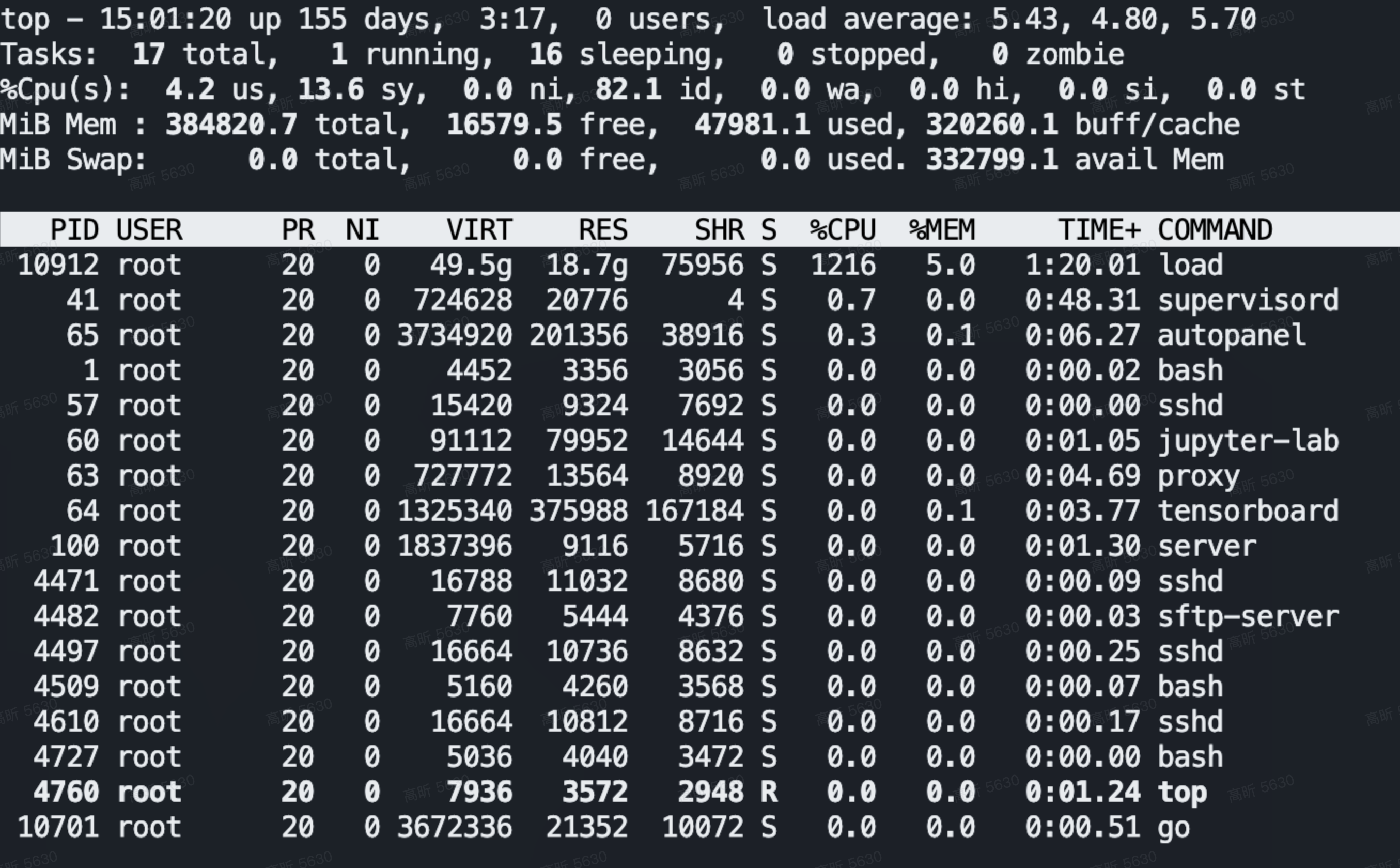This screenshot has height=868, width=1400.
Task: Click the sftp-server process entry
Action: (689, 615)
